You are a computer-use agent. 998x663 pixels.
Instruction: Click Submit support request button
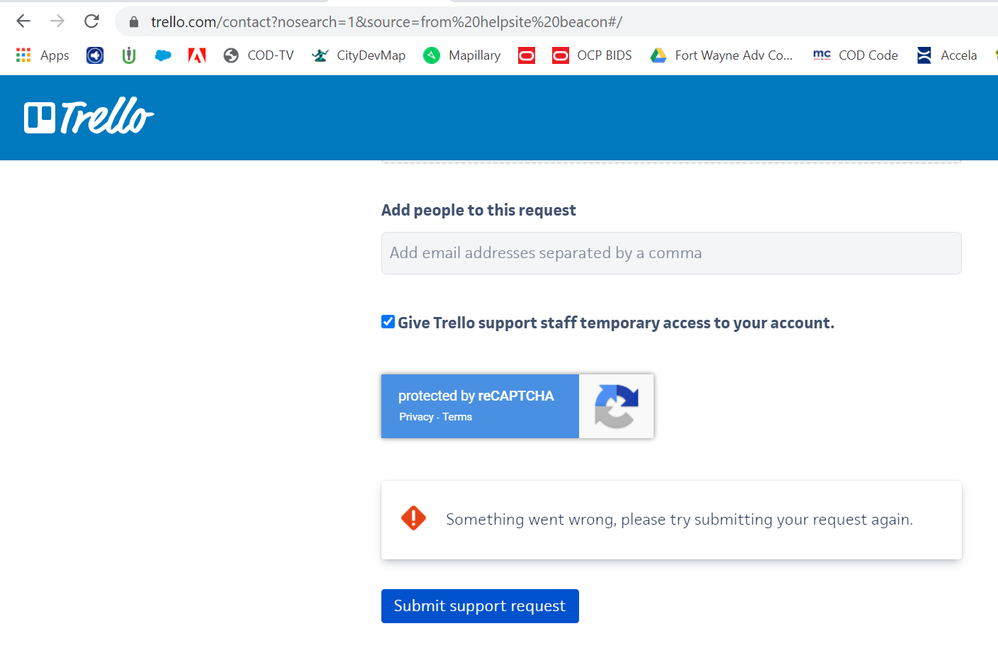(x=479, y=606)
